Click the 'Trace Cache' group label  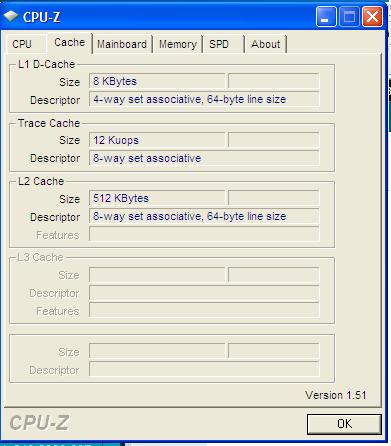coord(49,123)
